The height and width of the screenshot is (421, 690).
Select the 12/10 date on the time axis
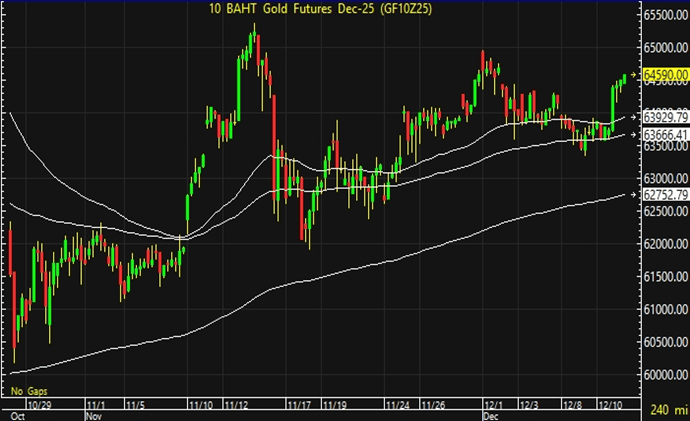point(612,404)
